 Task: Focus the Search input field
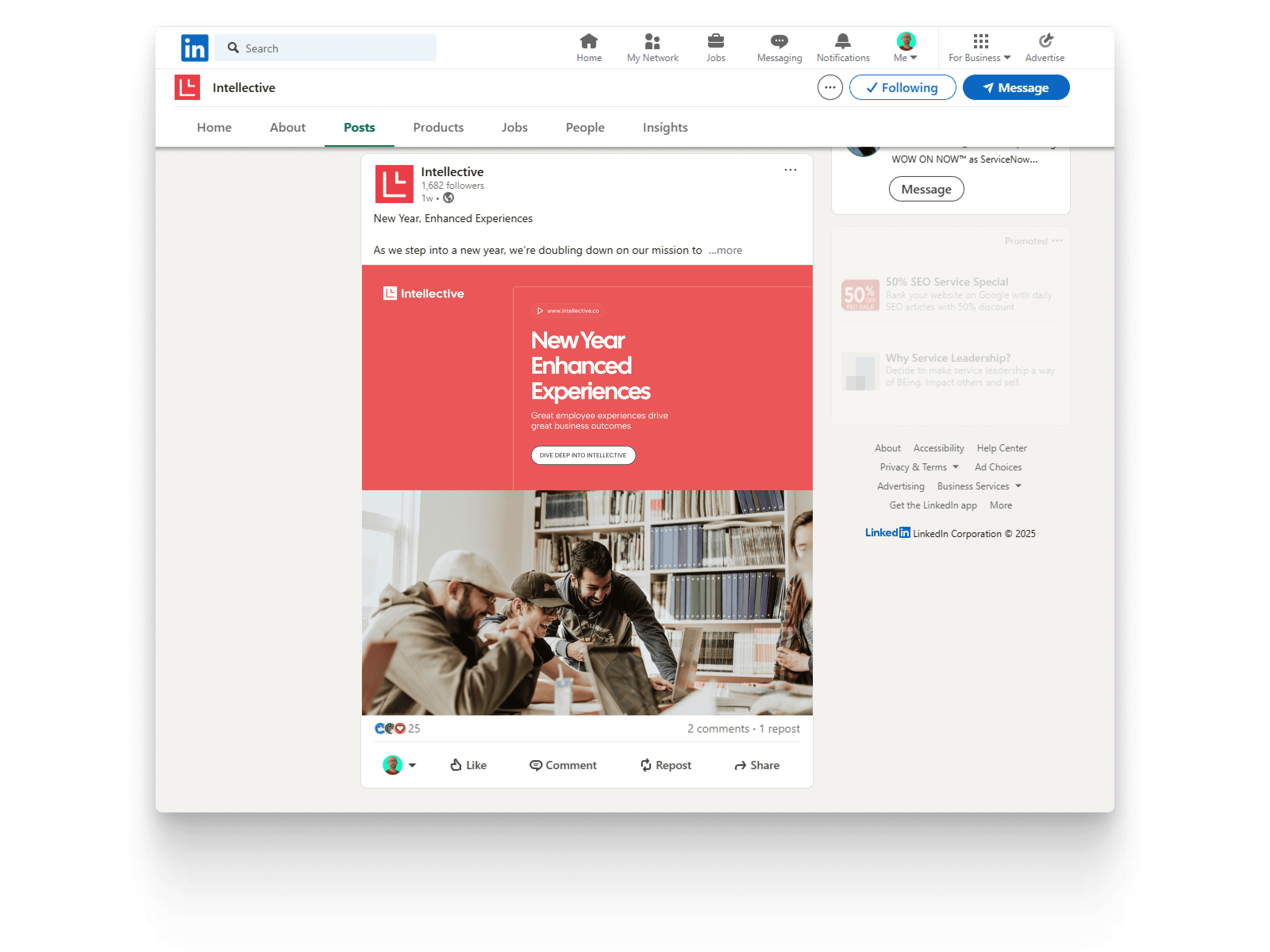click(x=325, y=48)
